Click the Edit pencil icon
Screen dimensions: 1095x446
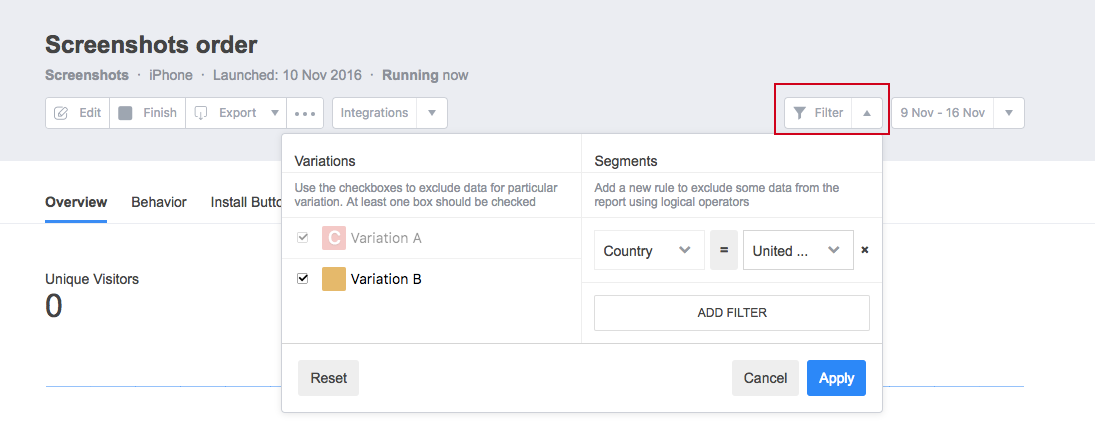click(61, 113)
